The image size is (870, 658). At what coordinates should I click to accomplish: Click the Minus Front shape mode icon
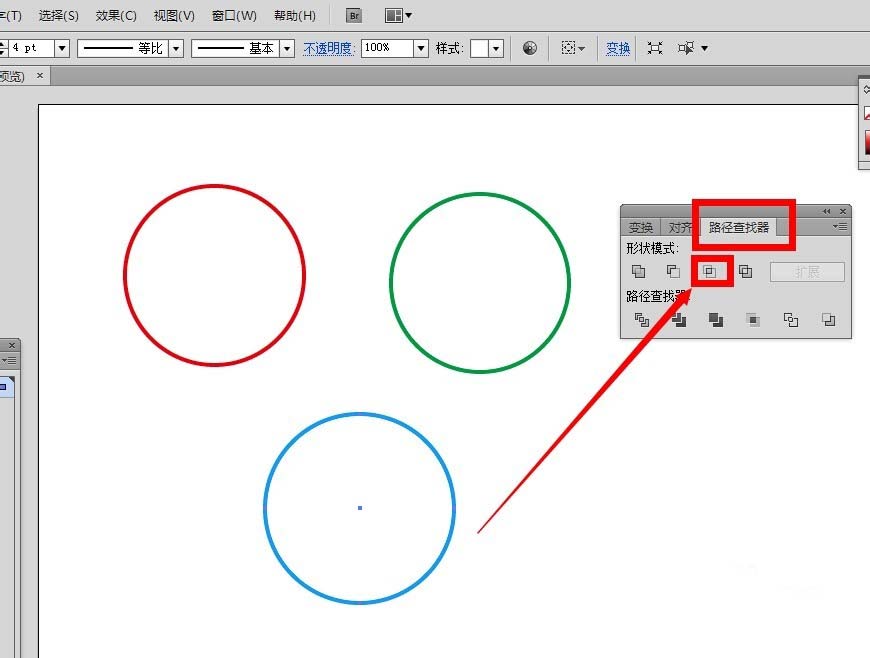tap(673, 271)
